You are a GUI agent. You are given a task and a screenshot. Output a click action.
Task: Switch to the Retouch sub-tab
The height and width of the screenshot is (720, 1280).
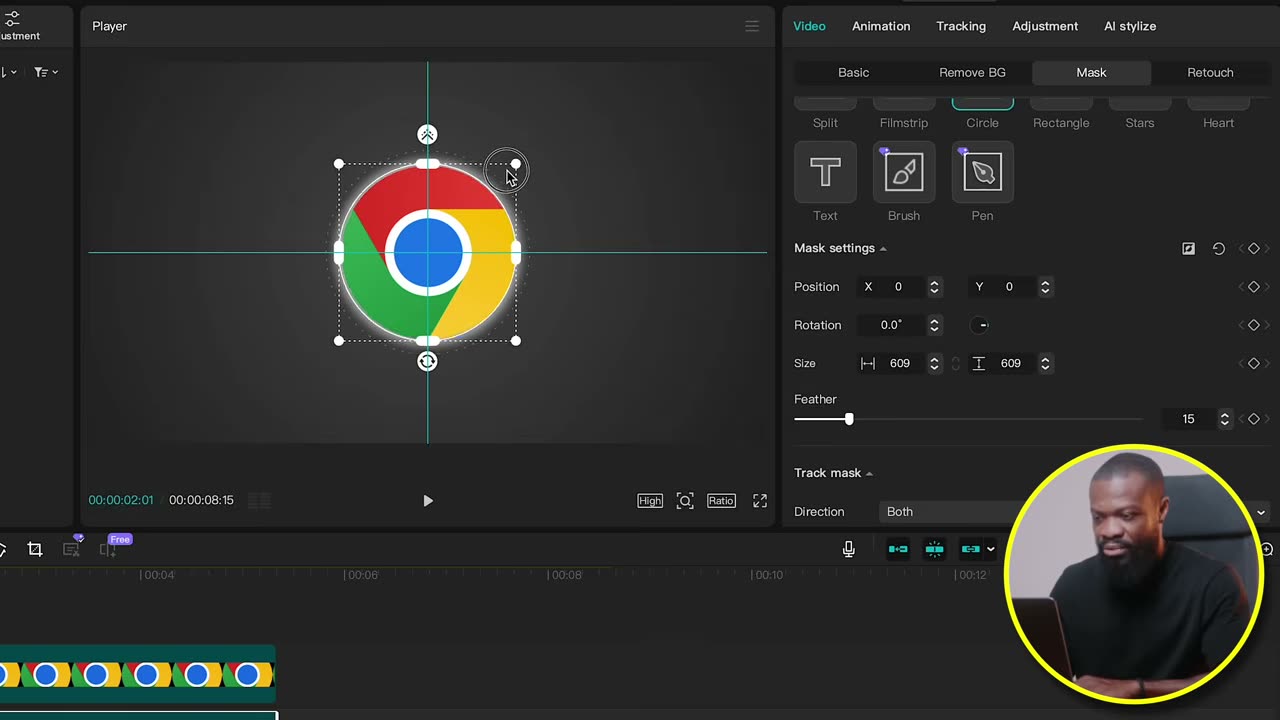1210,73
